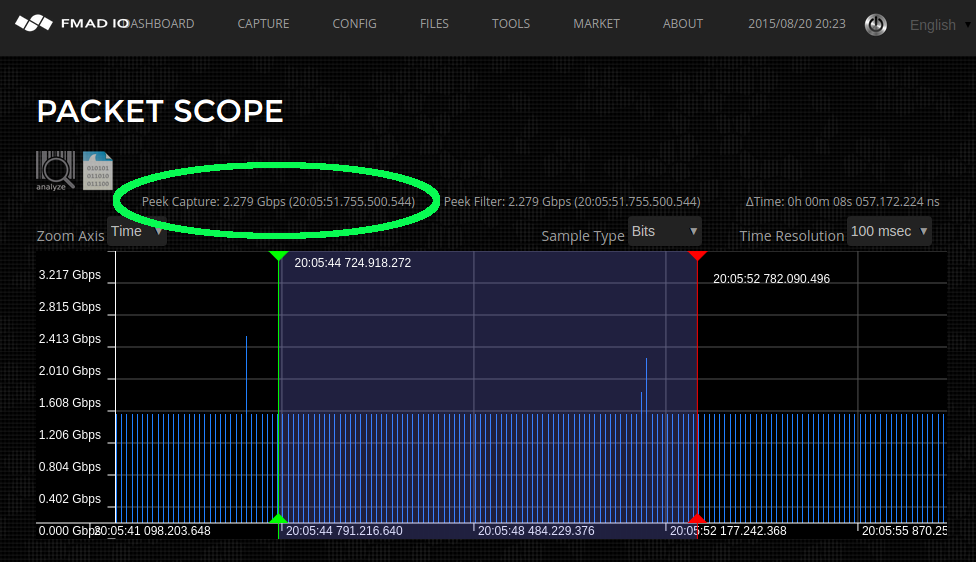The width and height of the screenshot is (976, 562).
Task: Expand the Zoom Axis dropdown
Action: coord(136,232)
